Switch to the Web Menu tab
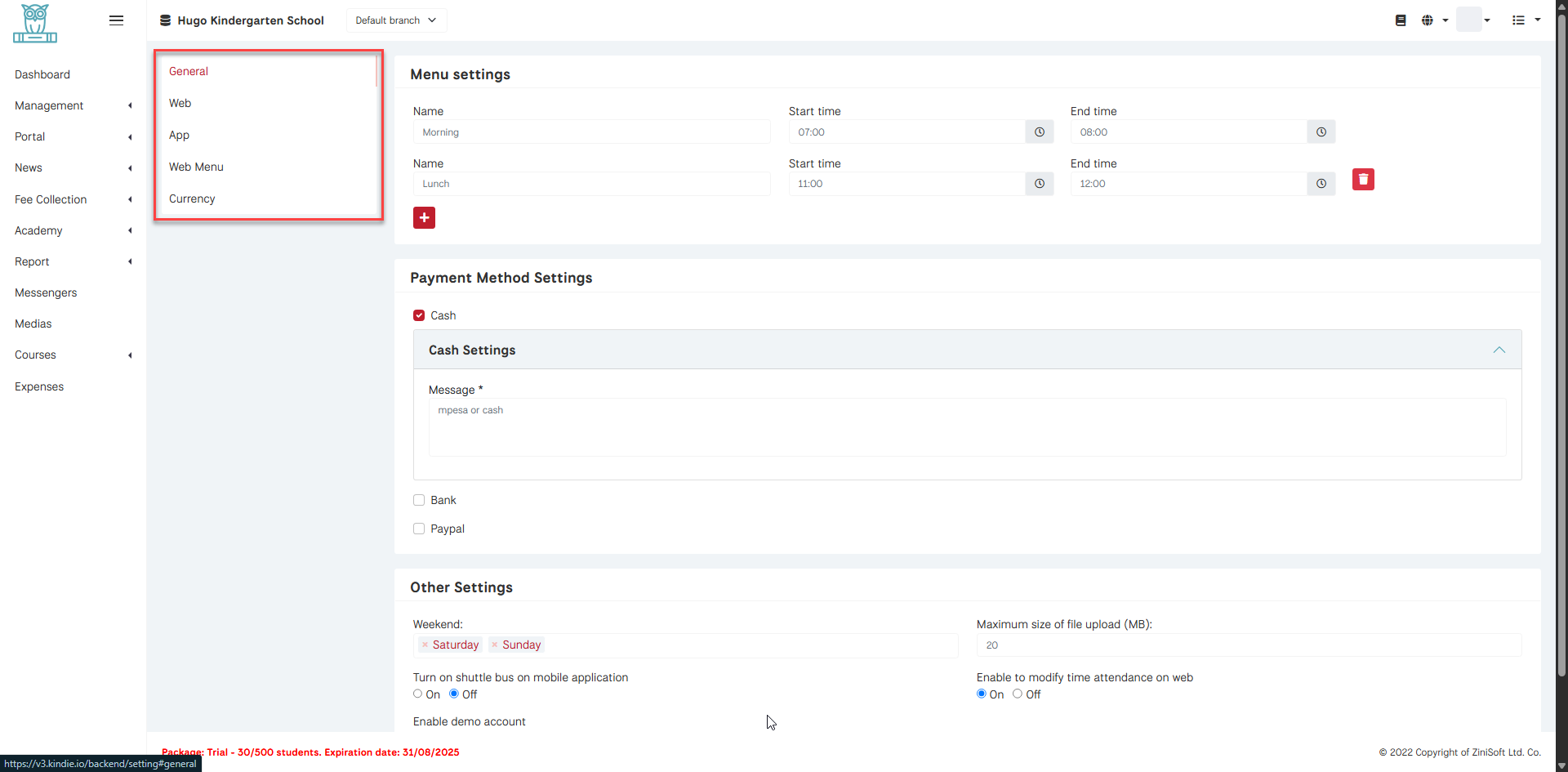 tap(196, 167)
